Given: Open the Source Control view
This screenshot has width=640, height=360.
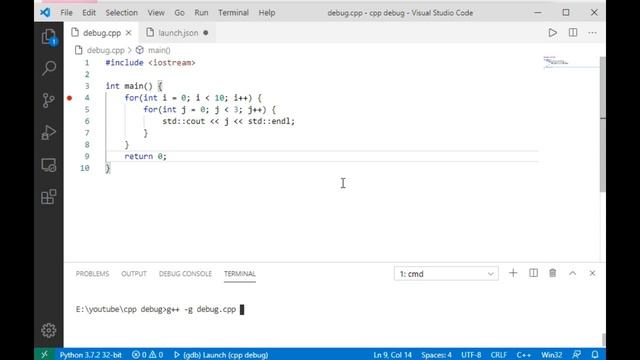Looking at the screenshot, I should pyautogui.click(x=49, y=100).
